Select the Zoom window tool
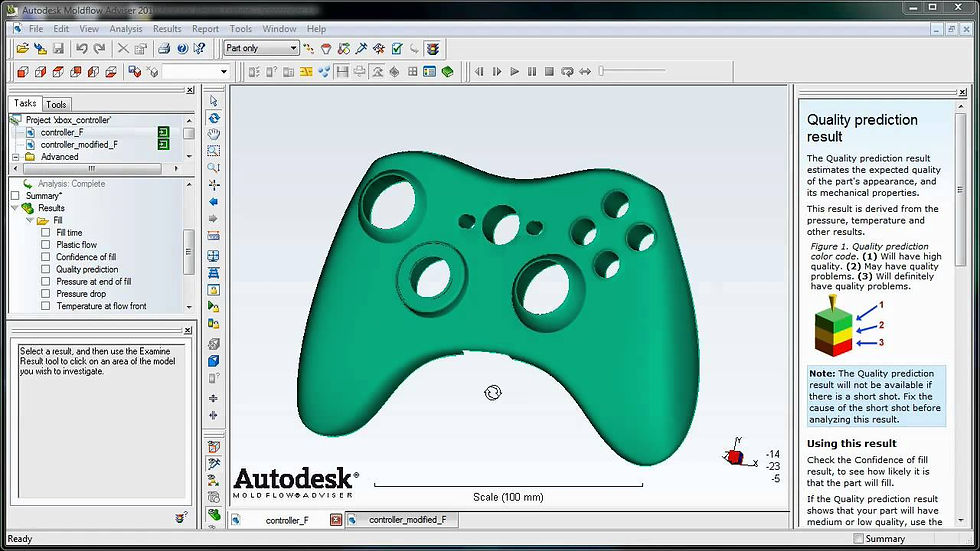 coord(214,151)
